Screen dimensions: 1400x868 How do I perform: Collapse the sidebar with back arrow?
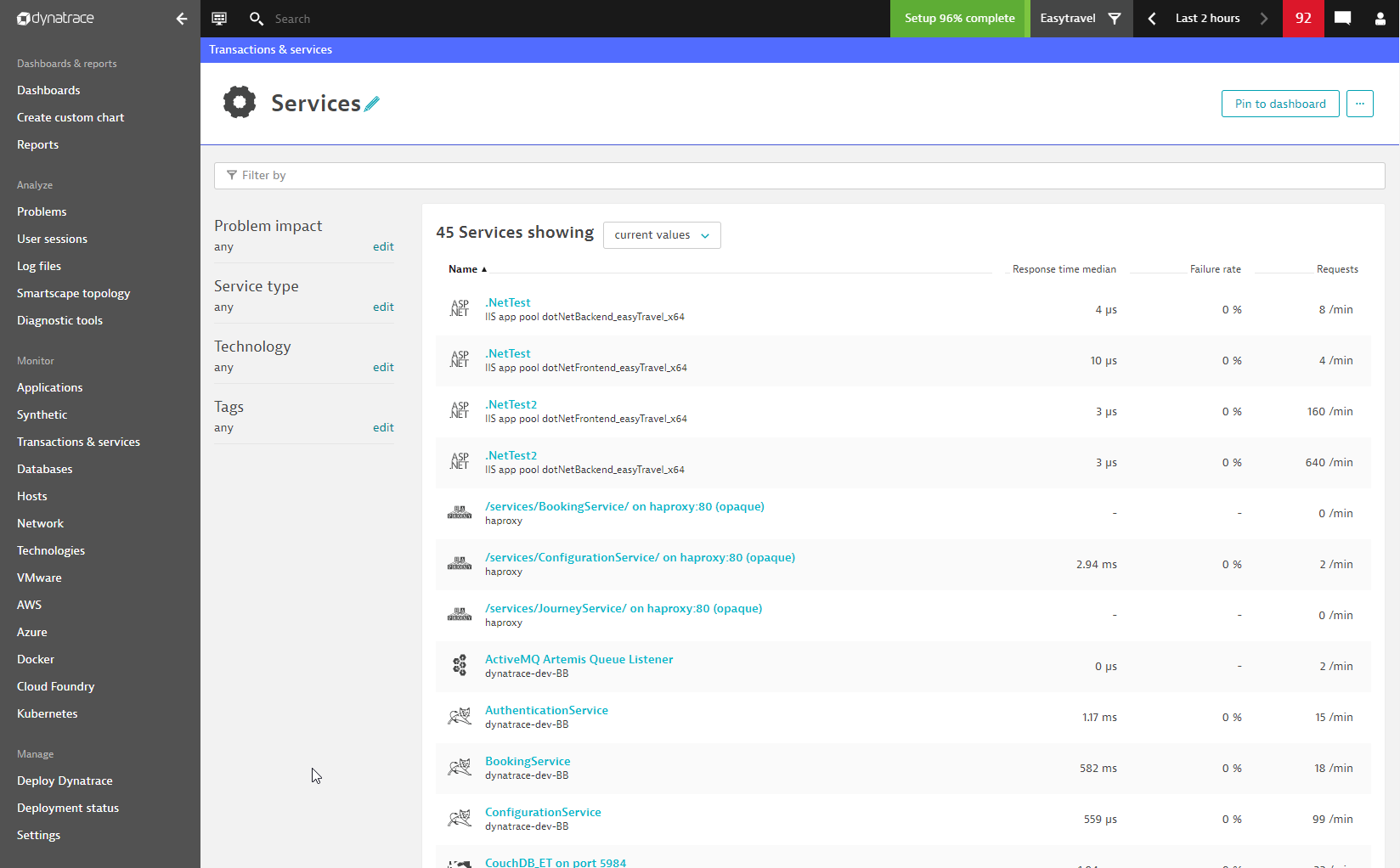coord(181,18)
